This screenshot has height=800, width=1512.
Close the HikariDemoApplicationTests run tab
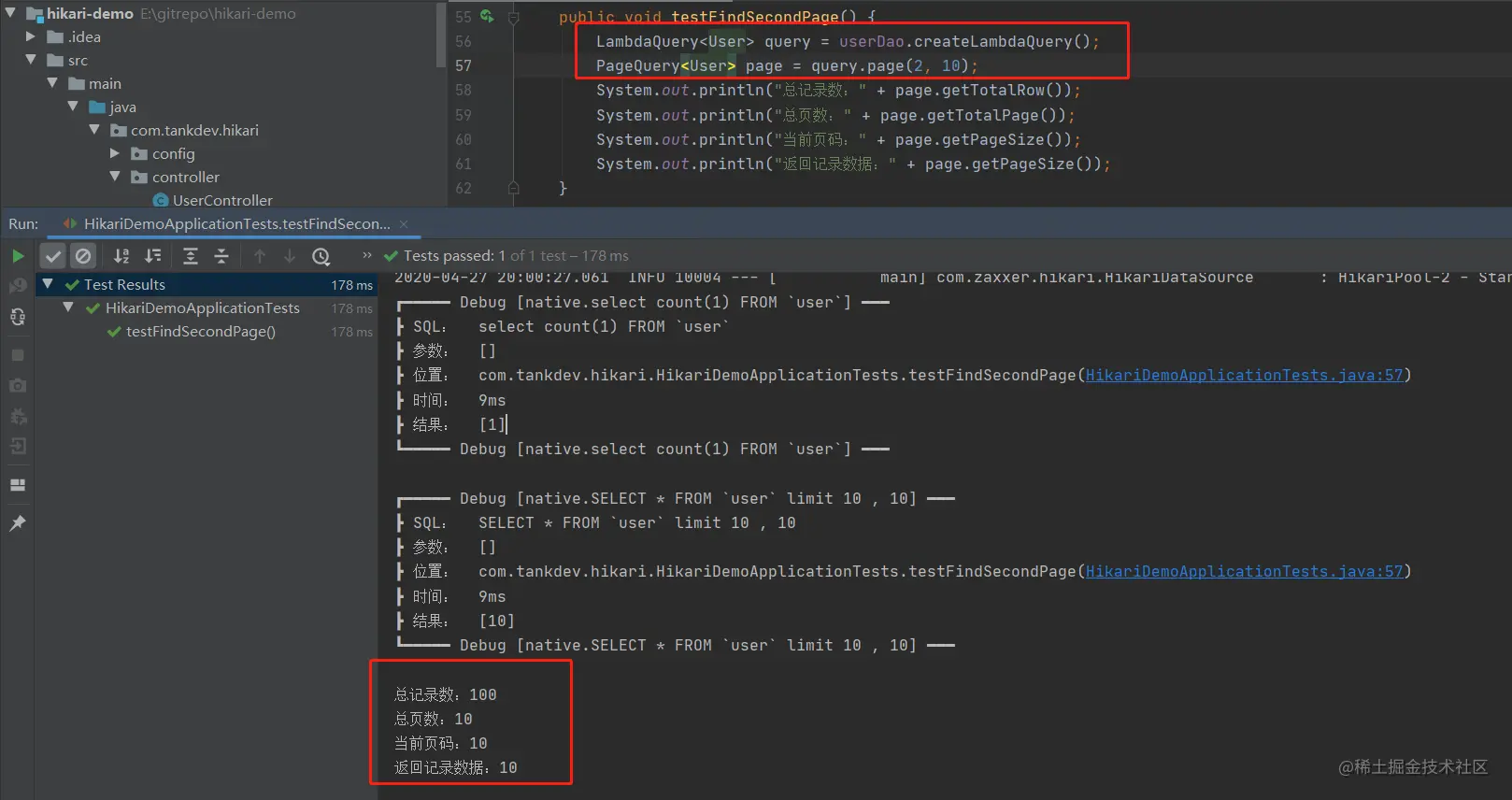[404, 223]
